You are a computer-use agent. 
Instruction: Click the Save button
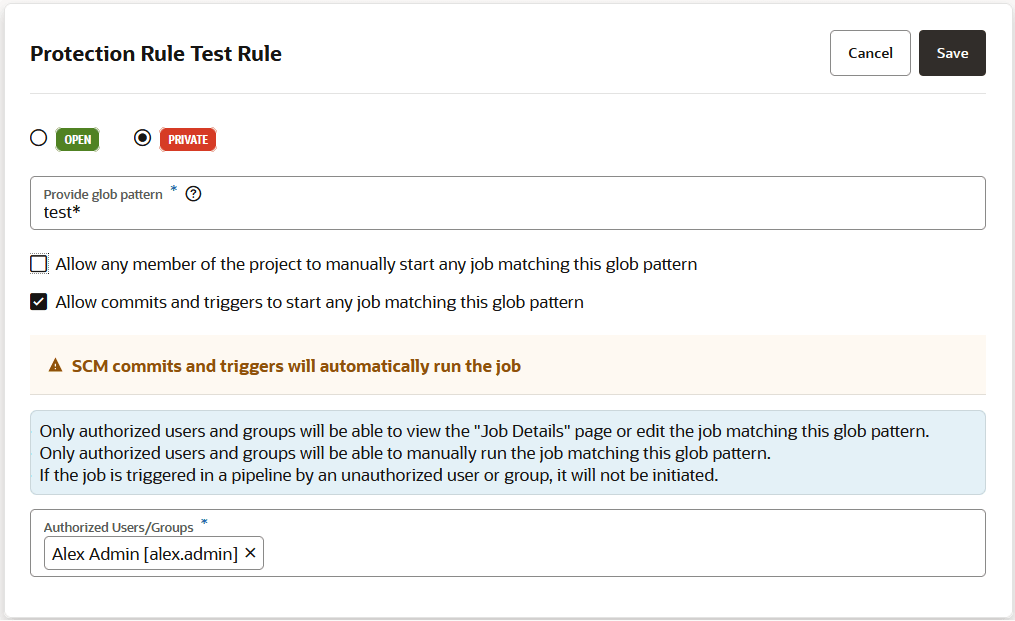pyautogui.click(x=952, y=53)
